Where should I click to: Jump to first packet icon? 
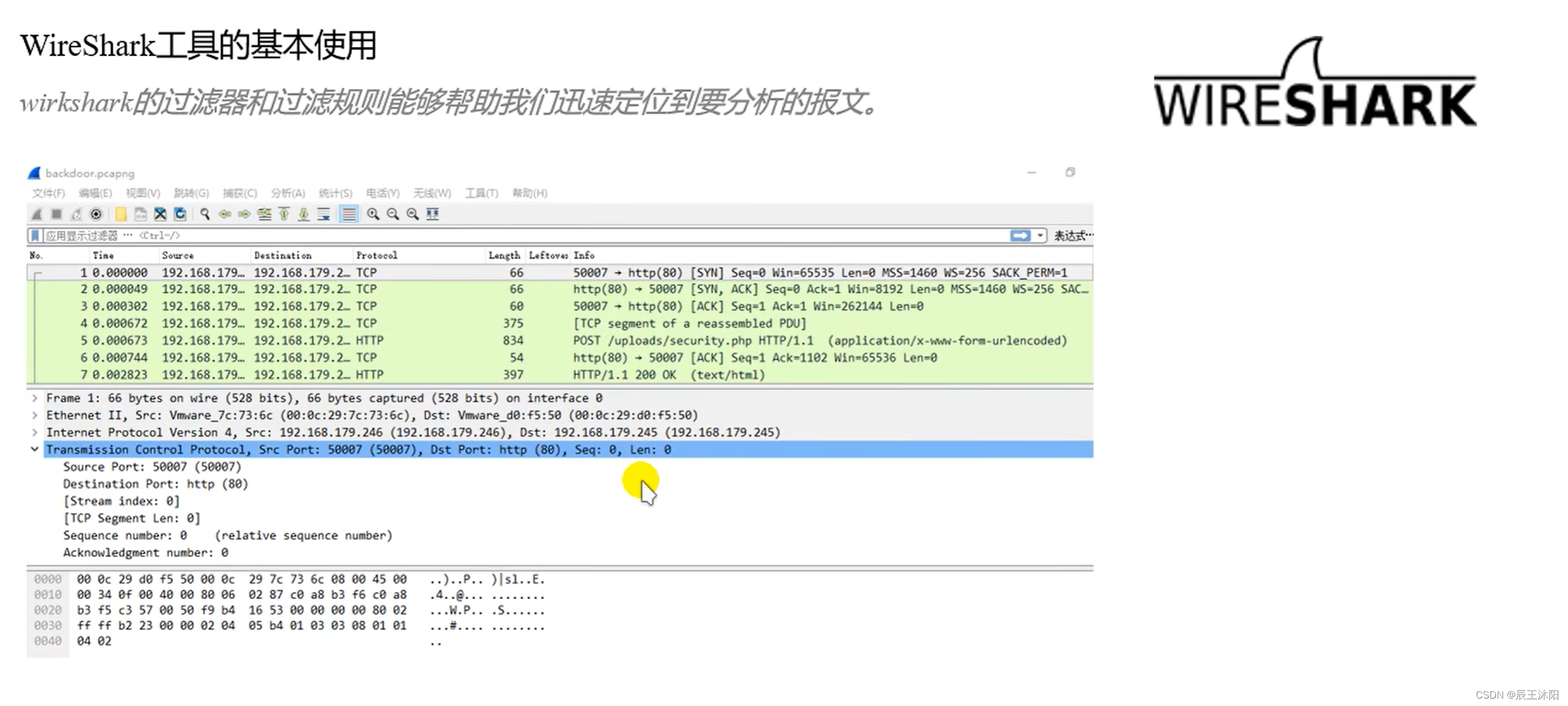pyautogui.click(x=284, y=214)
